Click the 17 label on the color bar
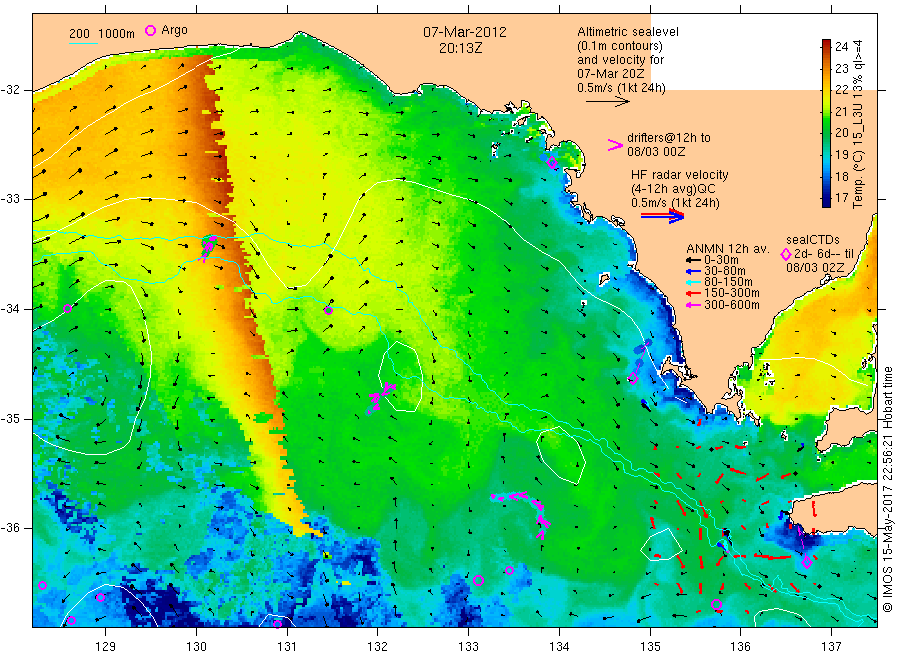900x660 pixels. point(841,197)
